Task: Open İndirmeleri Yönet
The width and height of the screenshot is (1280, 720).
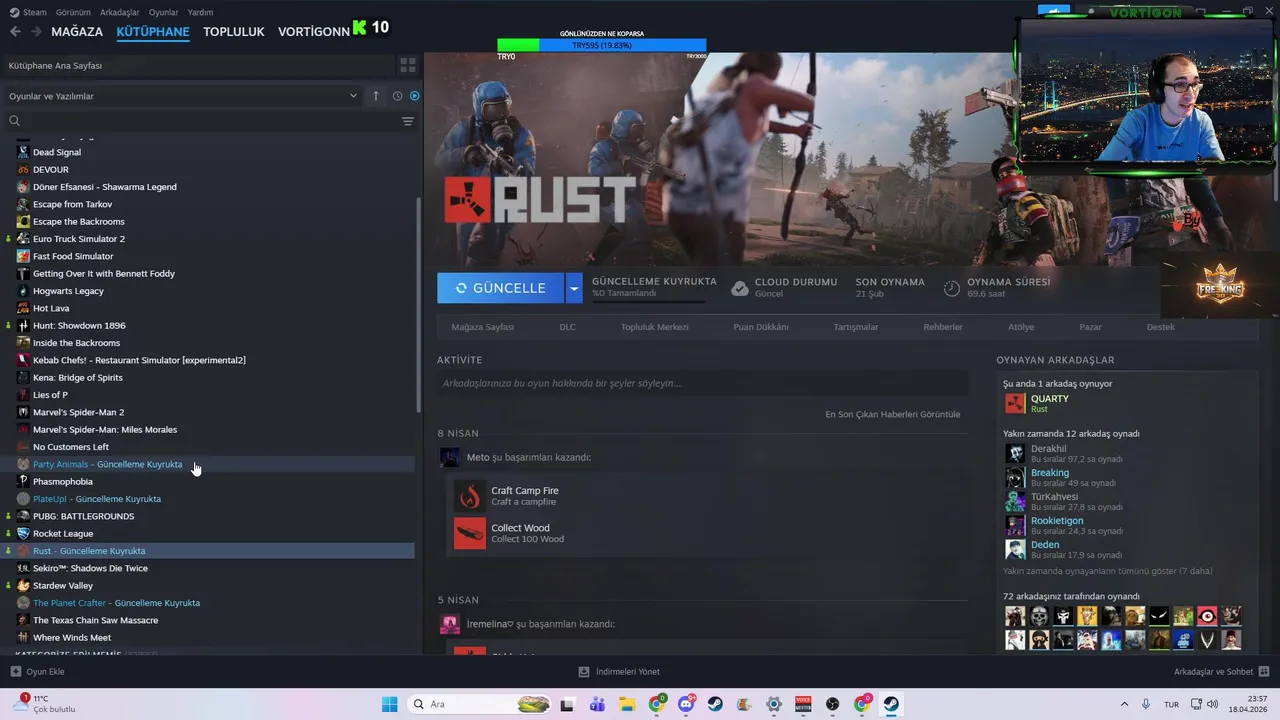Action: point(619,672)
